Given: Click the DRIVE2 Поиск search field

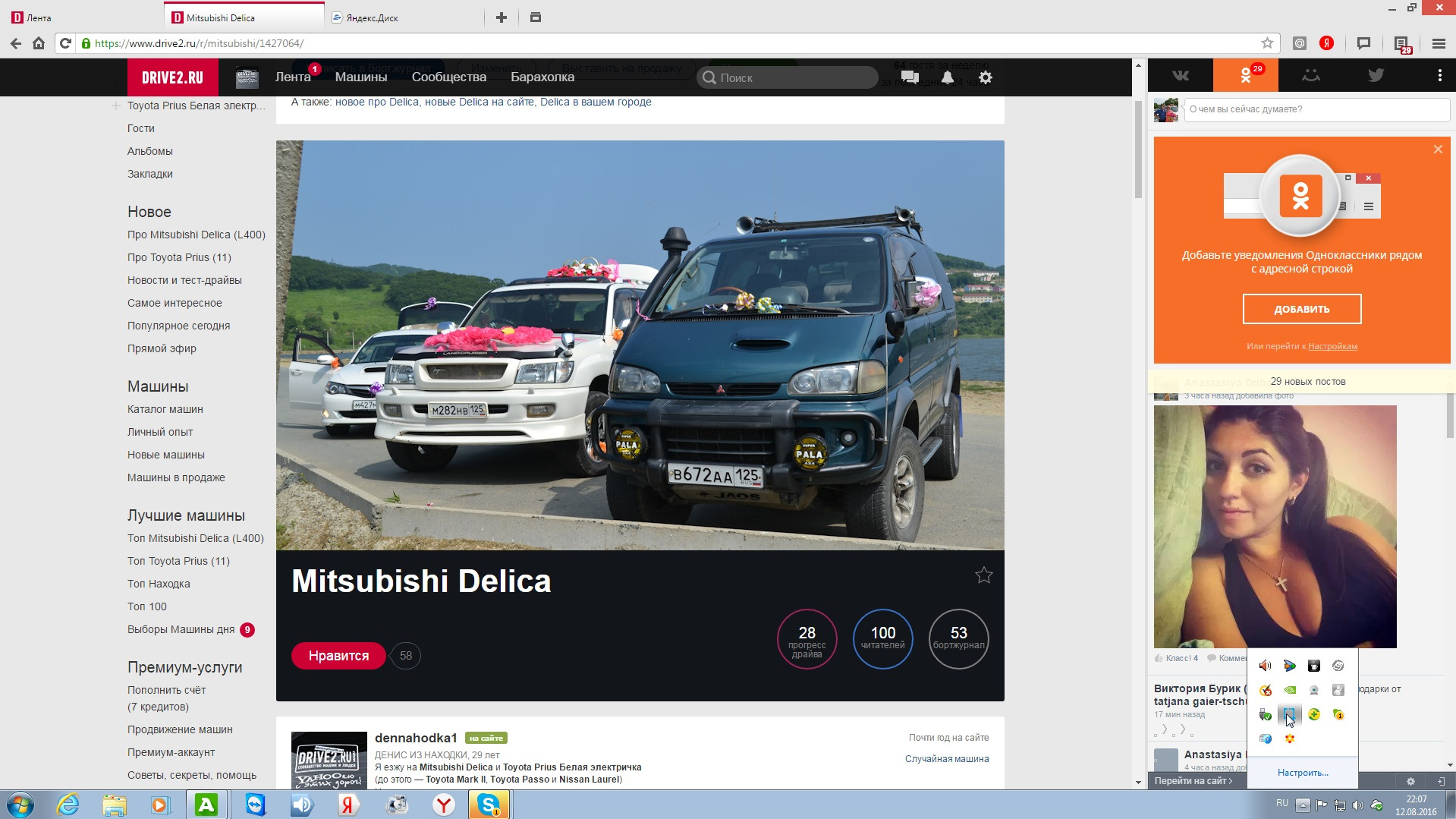Looking at the screenshot, I should [x=788, y=77].
